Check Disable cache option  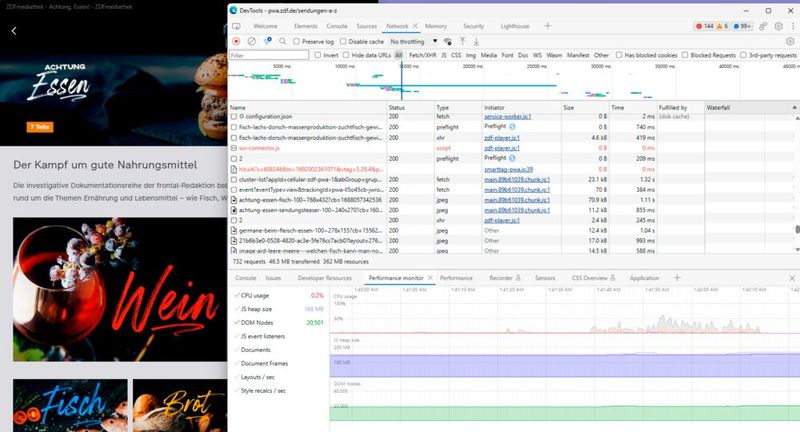343,41
